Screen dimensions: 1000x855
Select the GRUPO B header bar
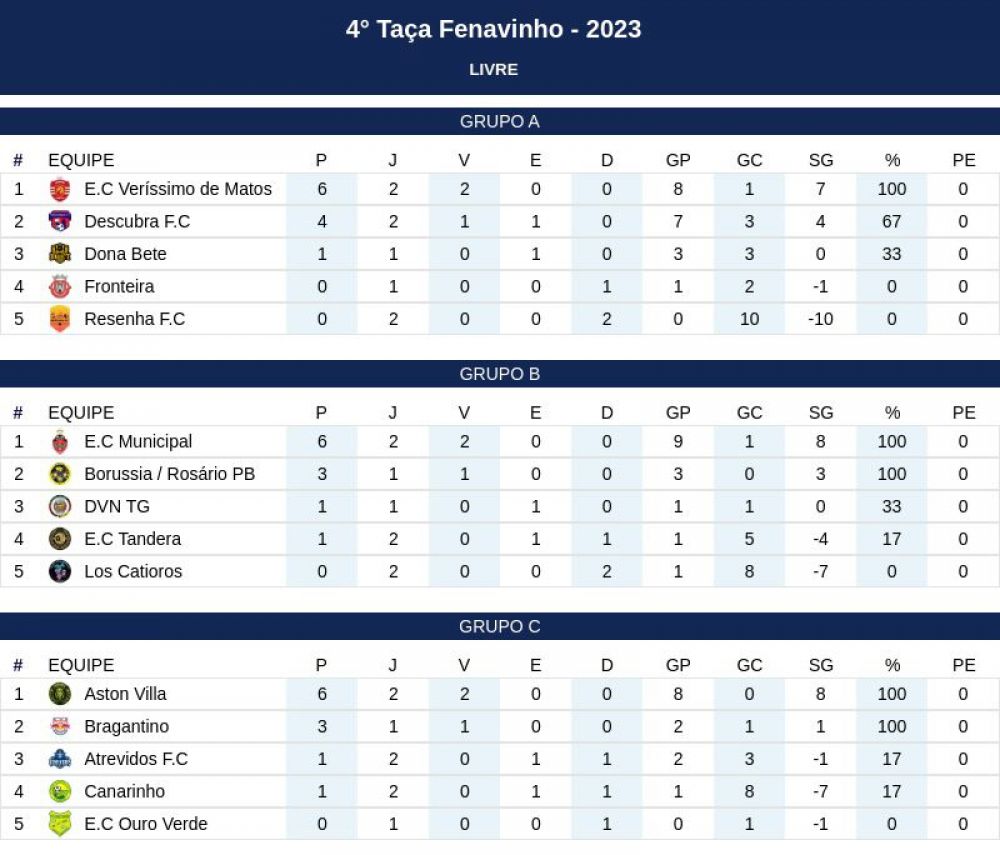pyautogui.click(x=500, y=374)
